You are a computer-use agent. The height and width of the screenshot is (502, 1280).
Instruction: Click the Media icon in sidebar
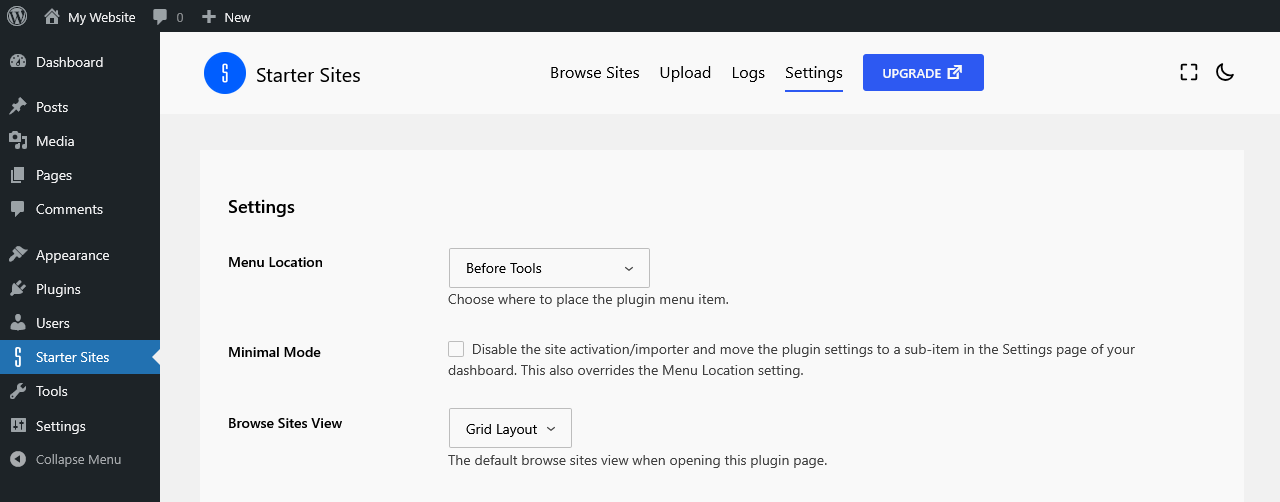pos(18,141)
